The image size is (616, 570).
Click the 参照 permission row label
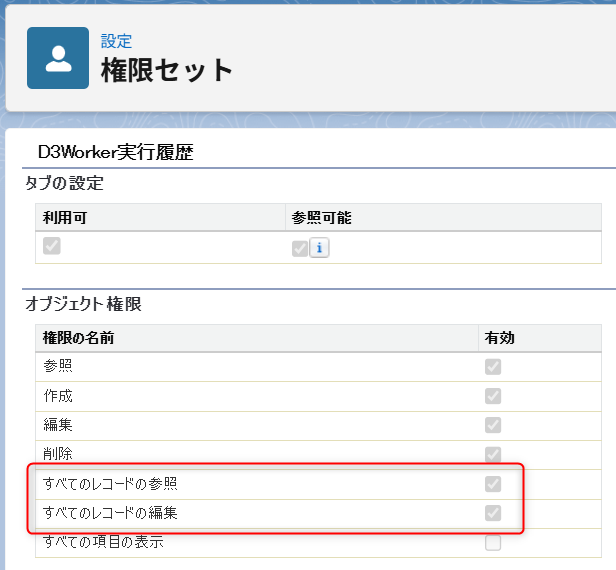(58, 366)
